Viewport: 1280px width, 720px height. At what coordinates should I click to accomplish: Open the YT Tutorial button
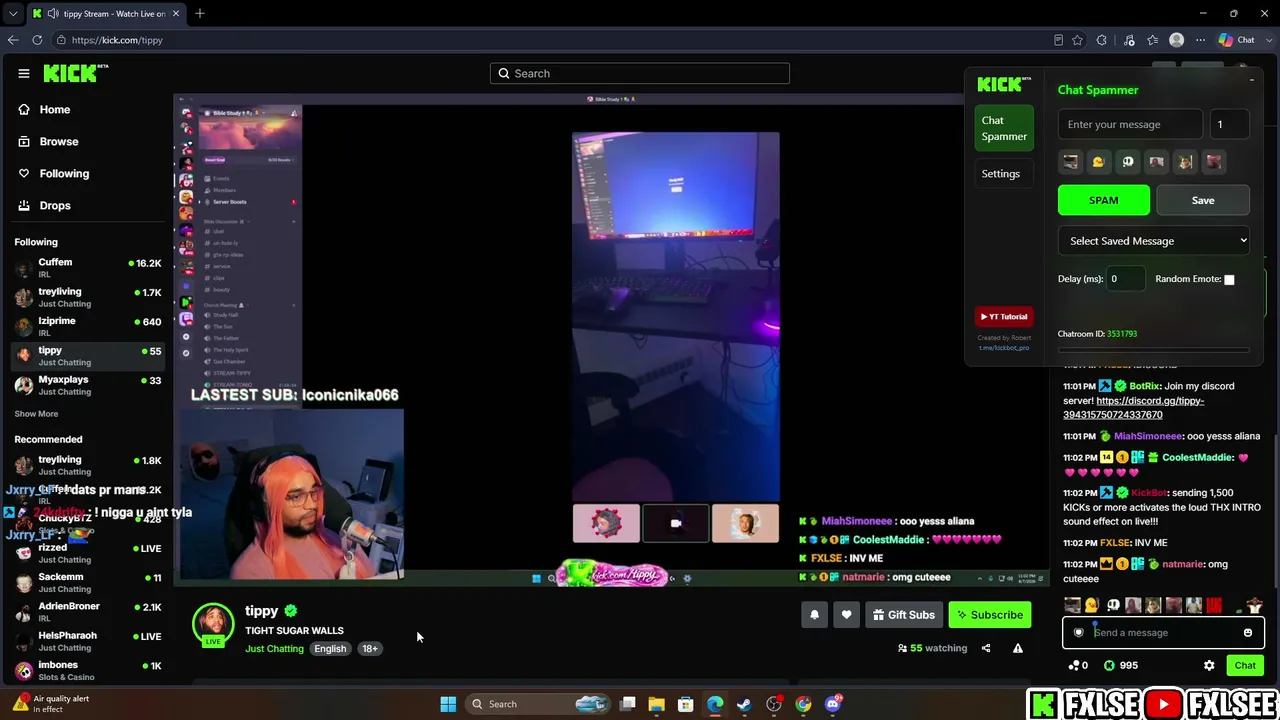pos(1004,317)
